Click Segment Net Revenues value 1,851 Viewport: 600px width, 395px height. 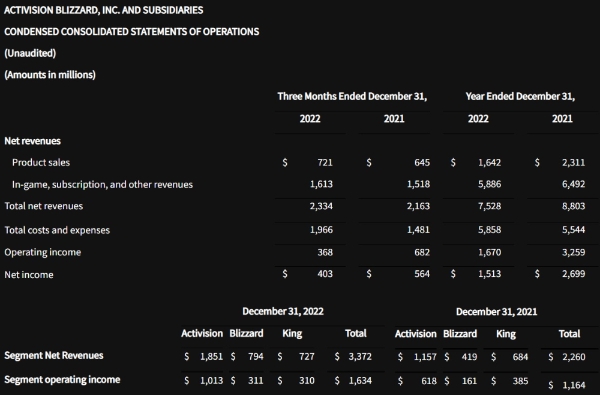pos(211,357)
